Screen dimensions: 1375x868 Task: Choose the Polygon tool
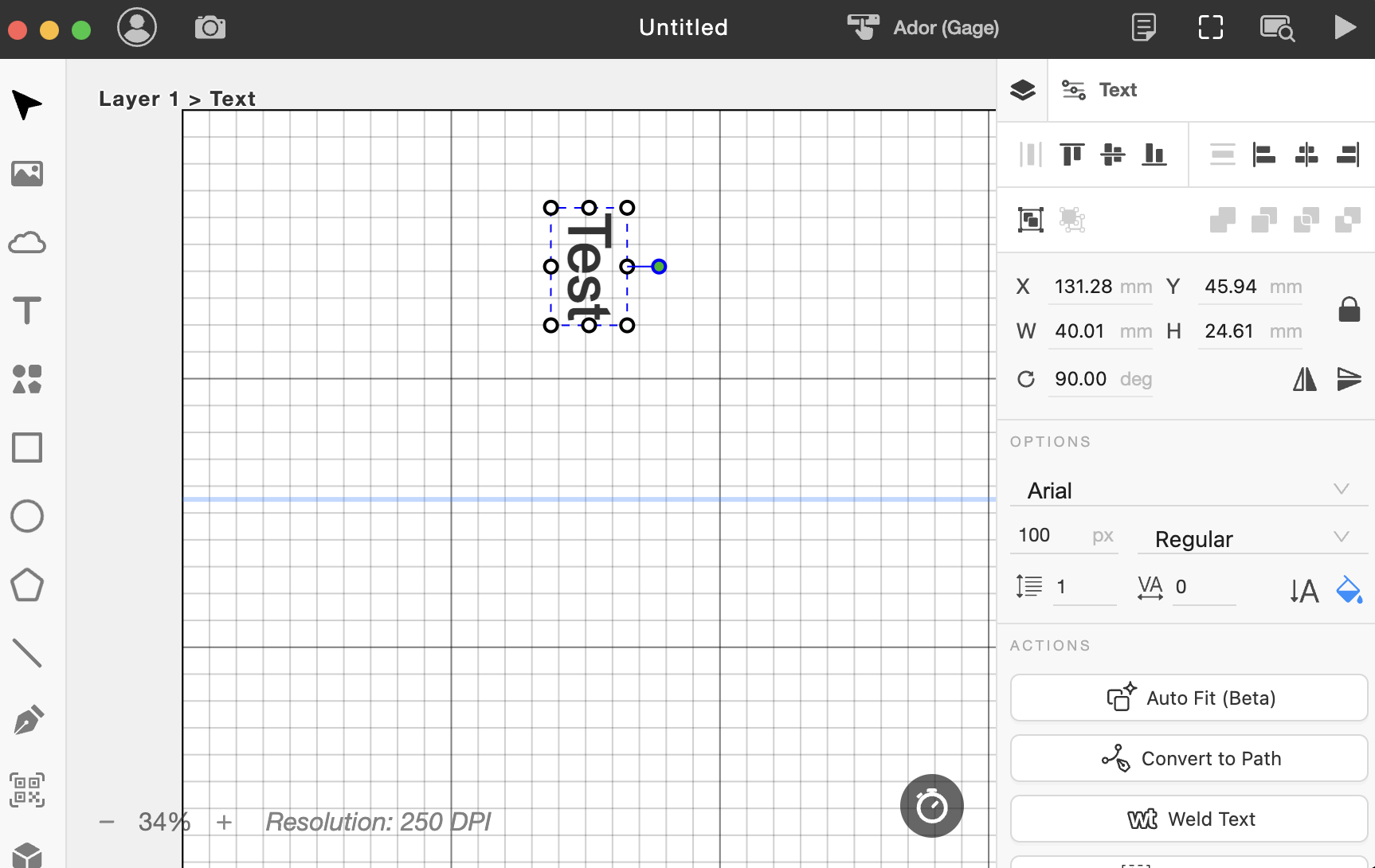pyautogui.click(x=27, y=585)
